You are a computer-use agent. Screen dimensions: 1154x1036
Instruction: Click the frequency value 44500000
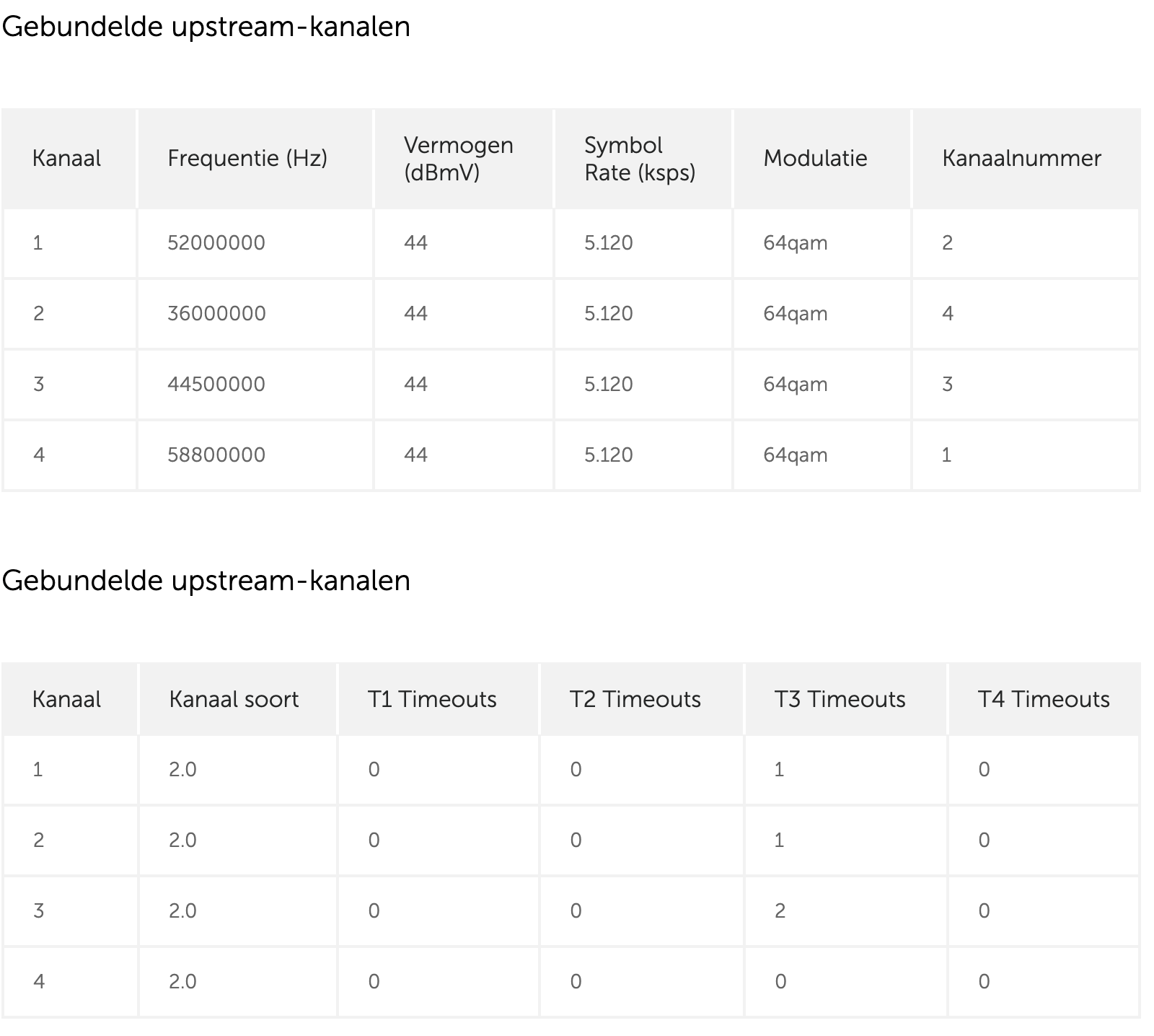pyautogui.click(x=216, y=385)
